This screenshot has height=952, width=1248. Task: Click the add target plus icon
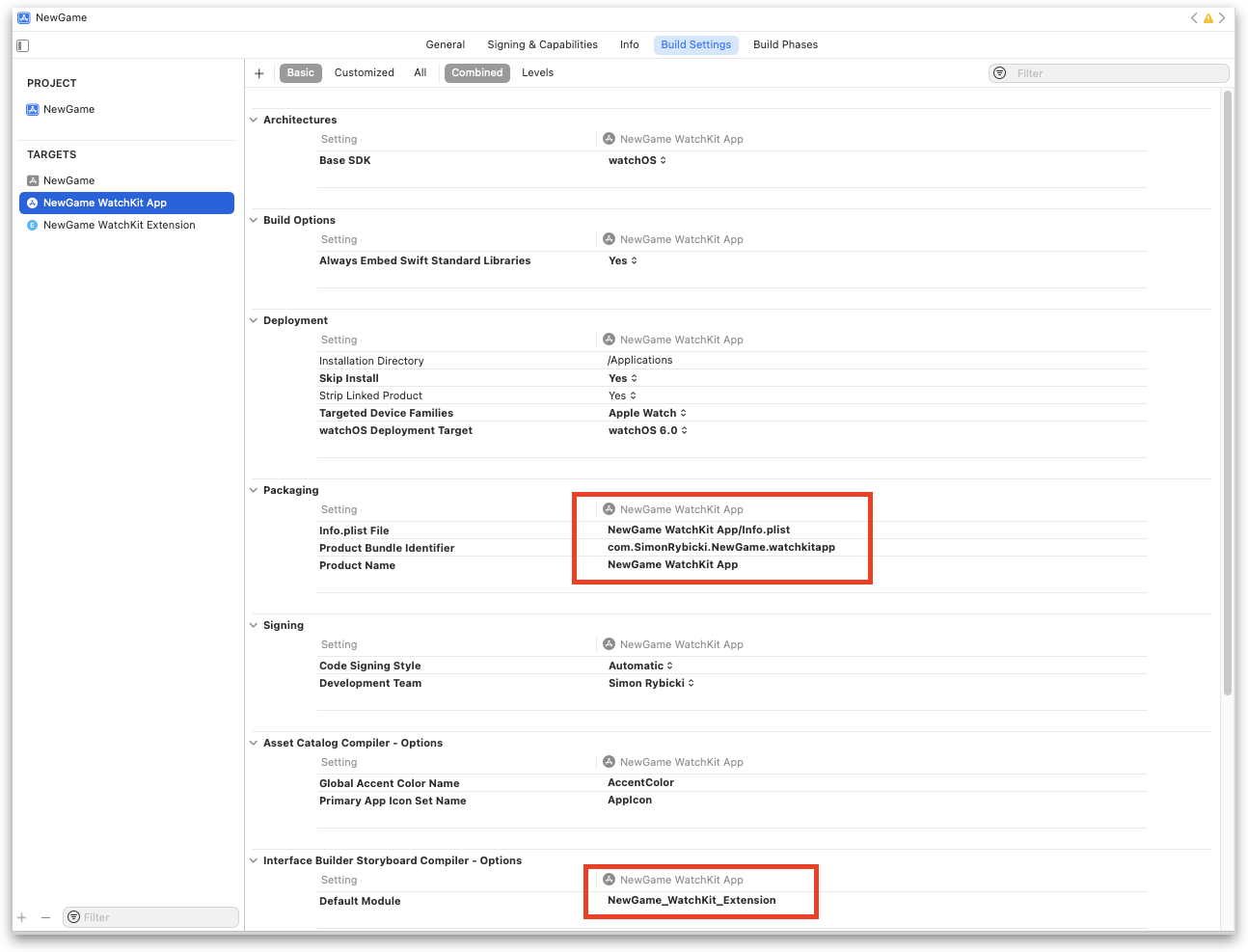(22, 917)
